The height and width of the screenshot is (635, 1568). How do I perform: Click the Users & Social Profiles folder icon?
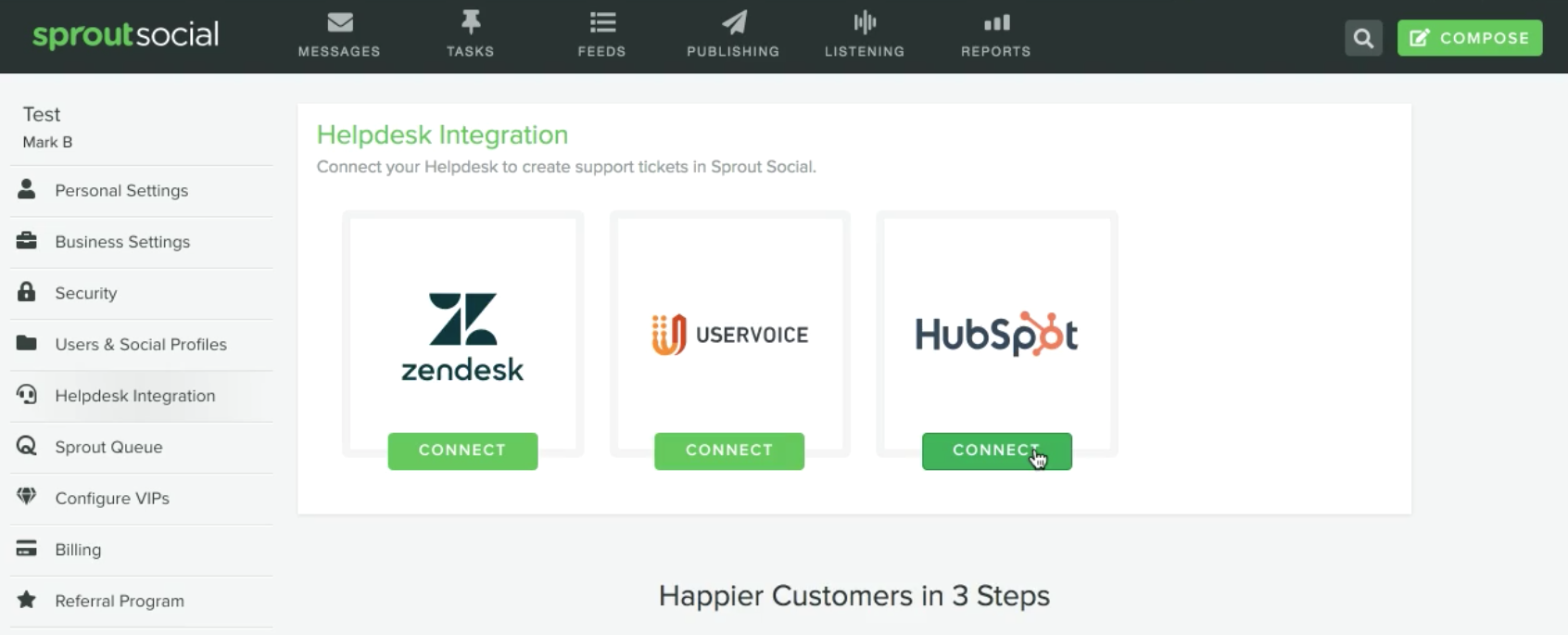click(27, 343)
